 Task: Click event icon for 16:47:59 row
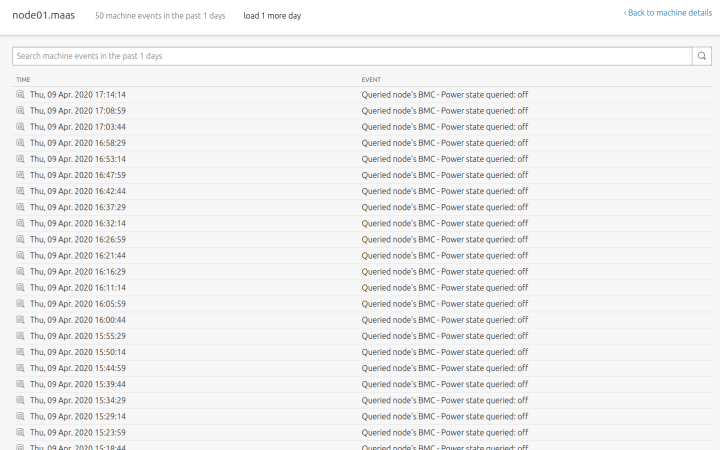(20, 175)
